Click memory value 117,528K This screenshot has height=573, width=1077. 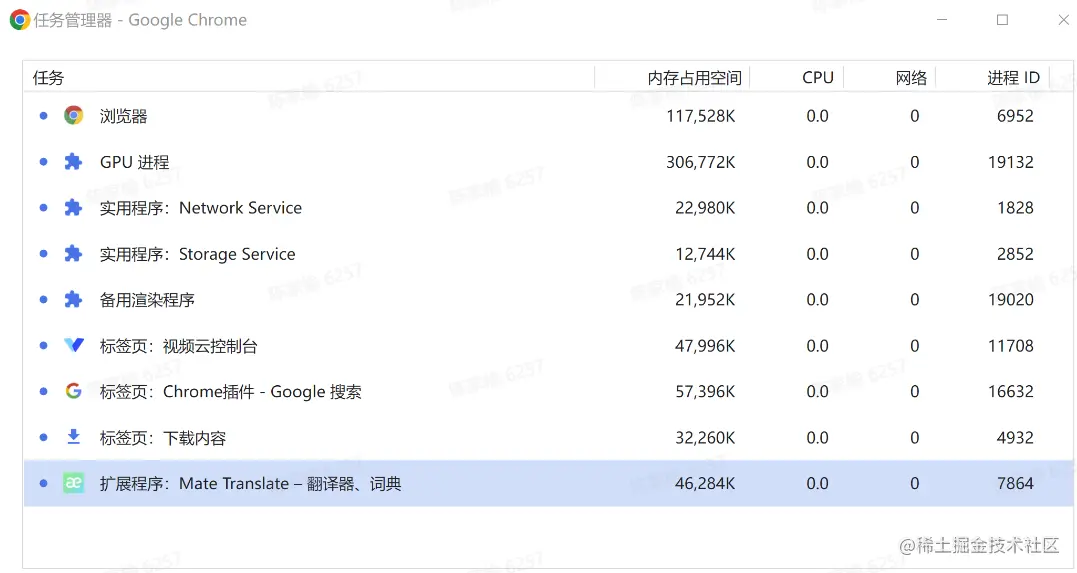point(701,116)
